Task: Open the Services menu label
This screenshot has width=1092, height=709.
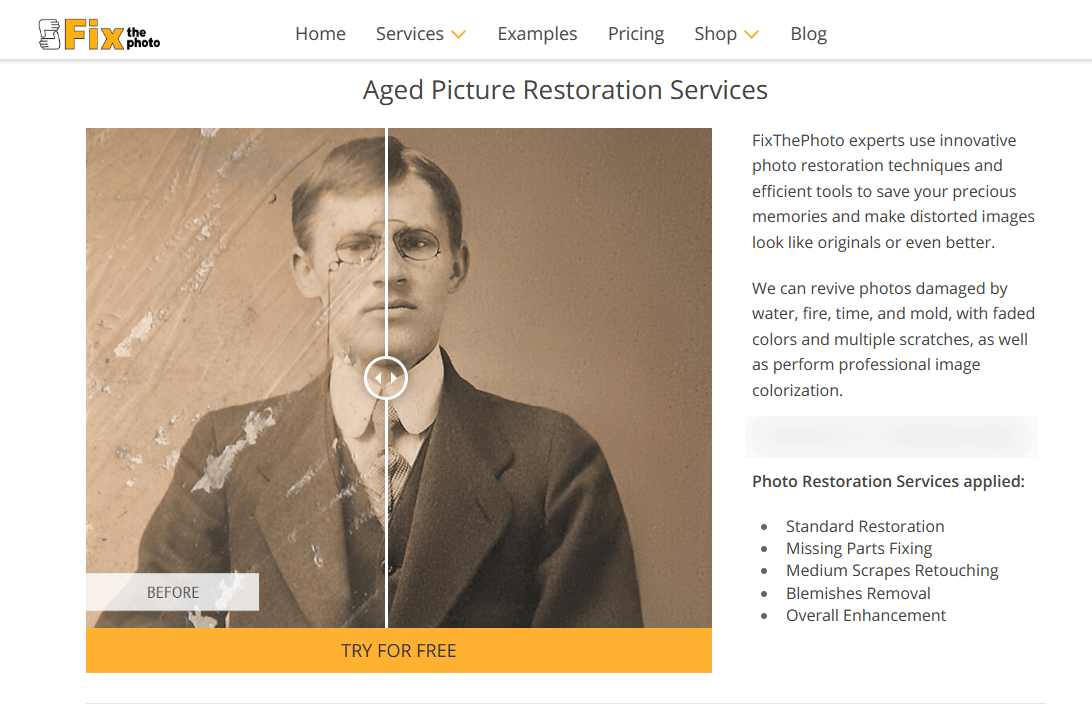Action: point(409,34)
